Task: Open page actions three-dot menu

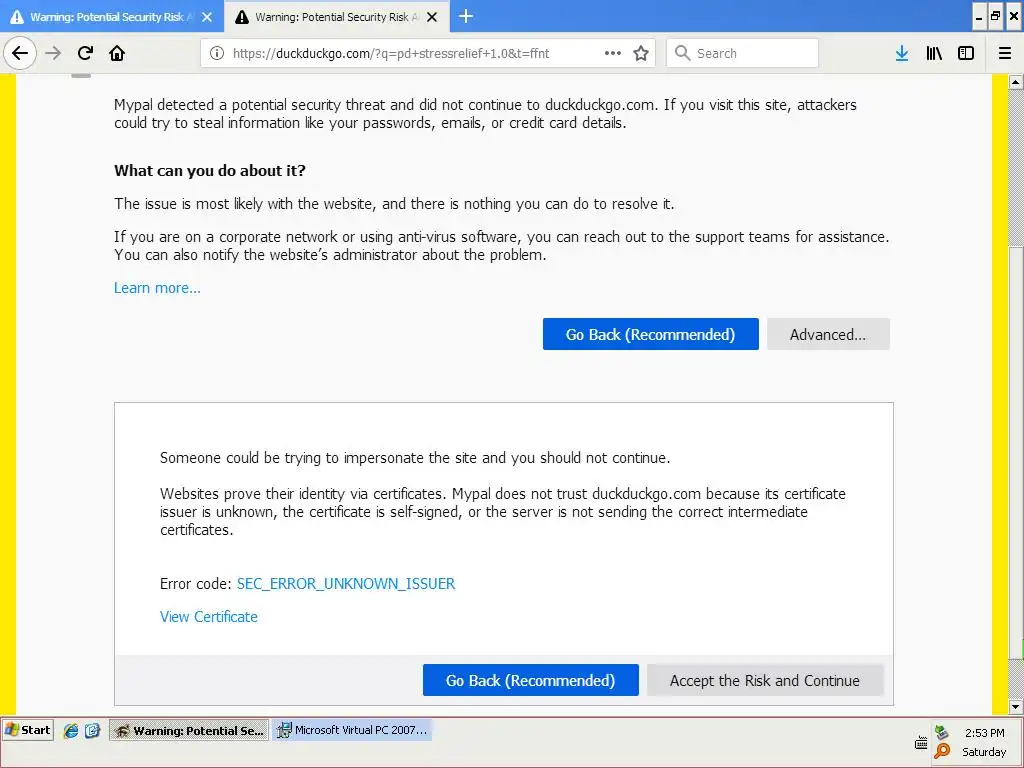Action: (613, 53)
